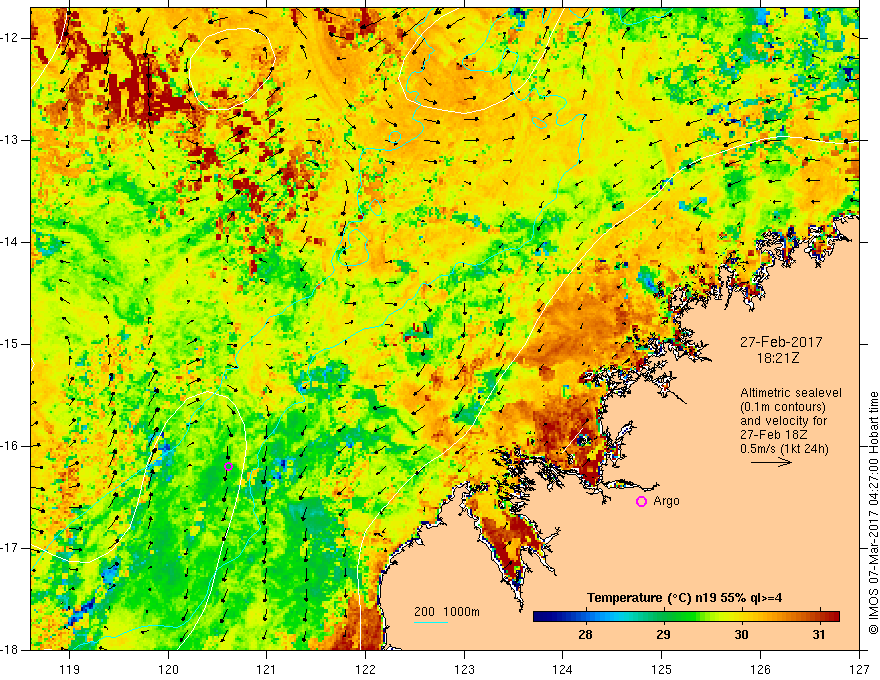Click the color bar value 30
This screenshot has width=880, height=680.
pos(741,635)
